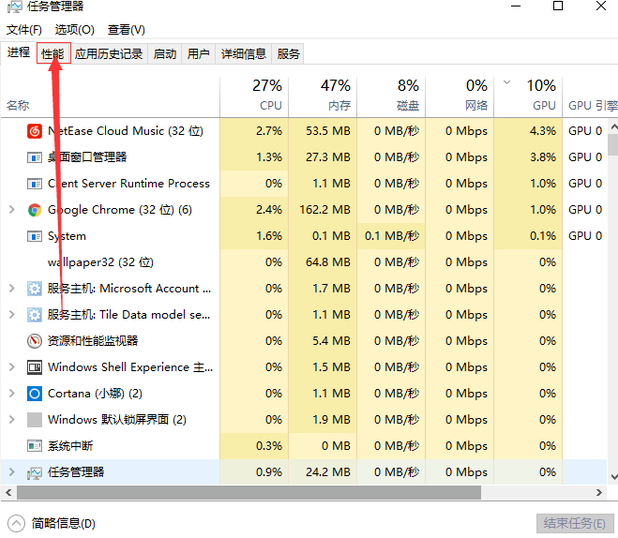Screen dimensions: 618x538
Task: Click the 简略信息(D) label
Action: (x=63, y=524)
